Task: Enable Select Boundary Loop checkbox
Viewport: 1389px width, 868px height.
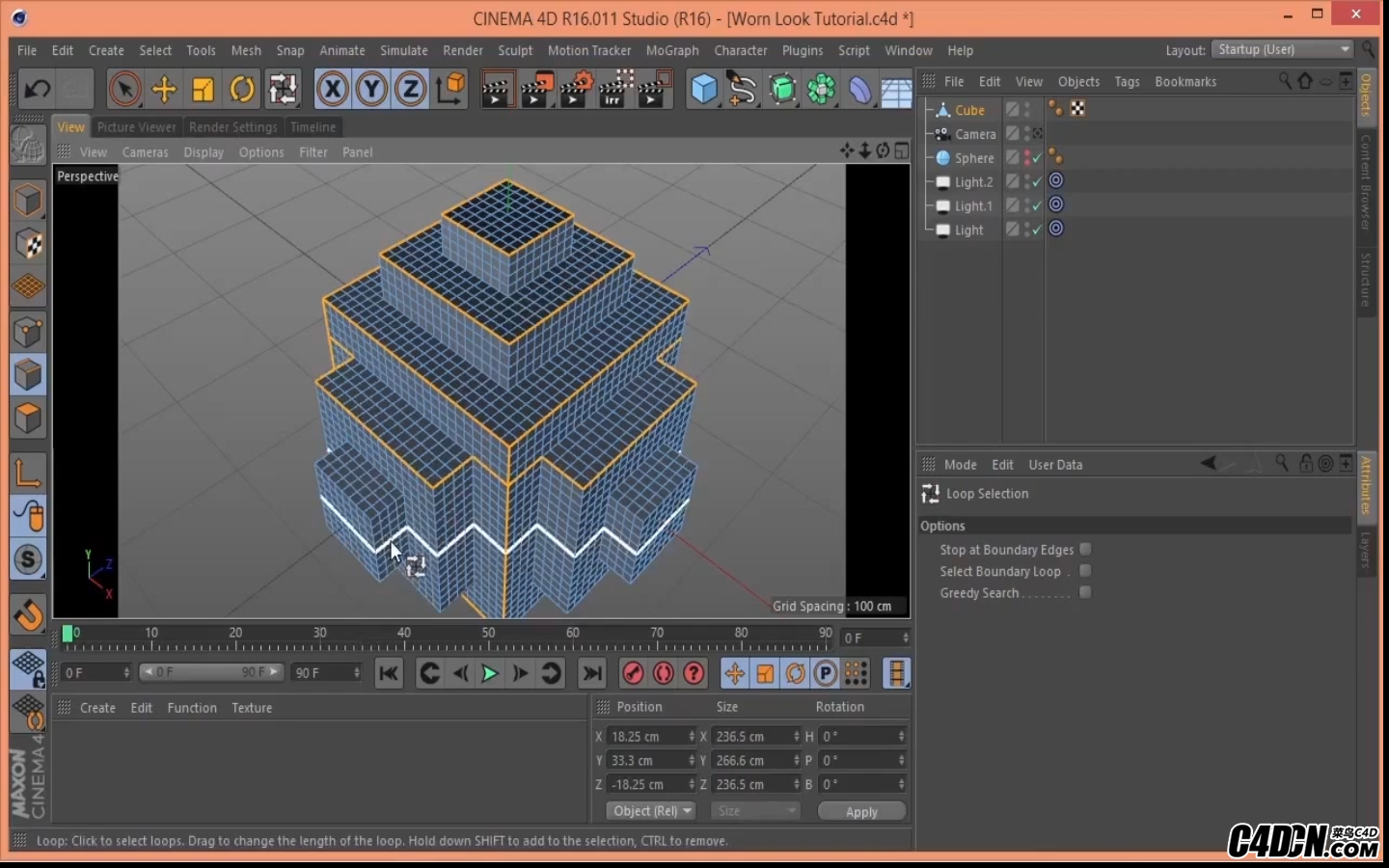Action: coord(1085,571)
